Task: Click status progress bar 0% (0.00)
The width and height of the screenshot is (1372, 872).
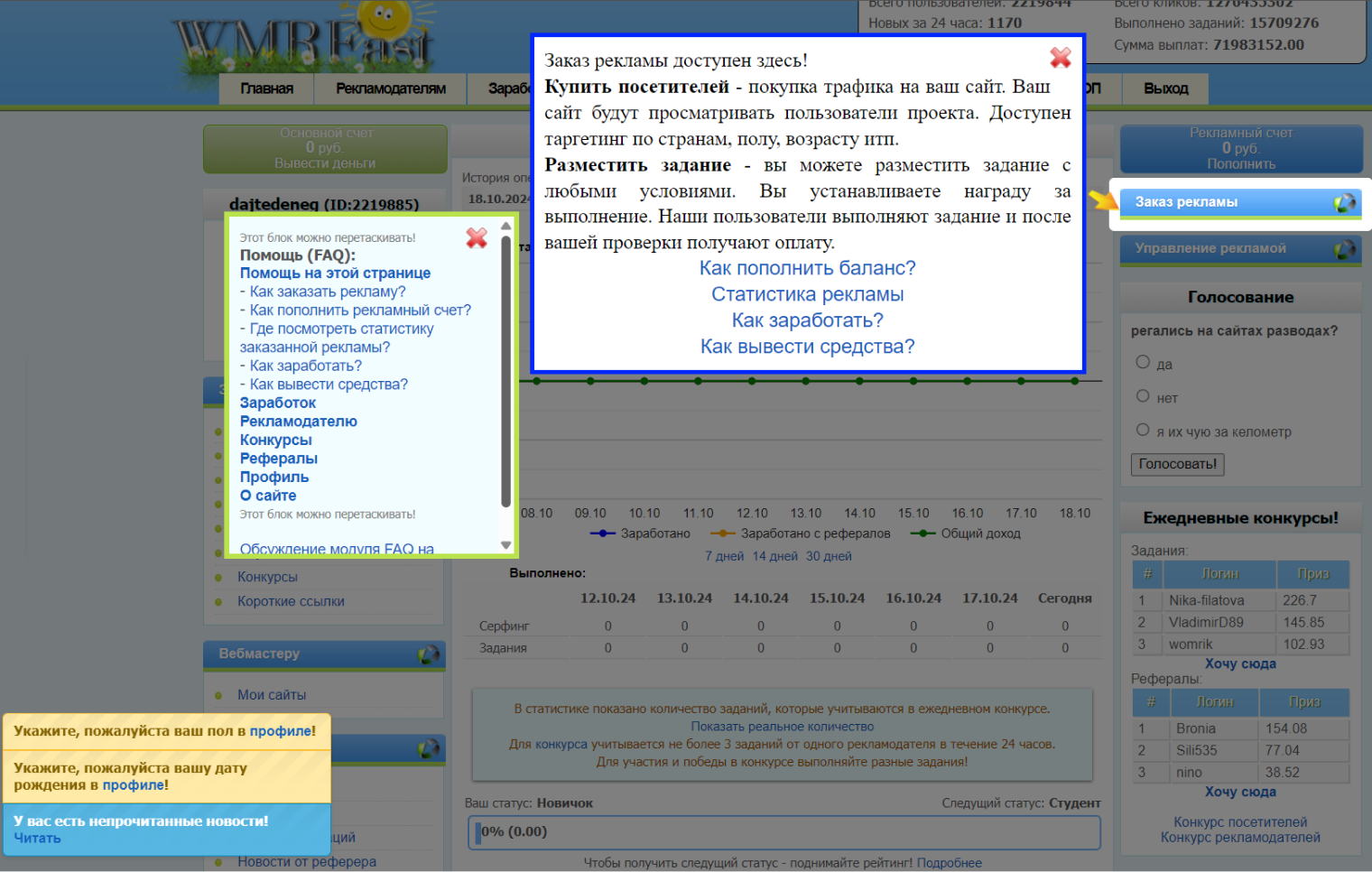Action: point(783,832)
